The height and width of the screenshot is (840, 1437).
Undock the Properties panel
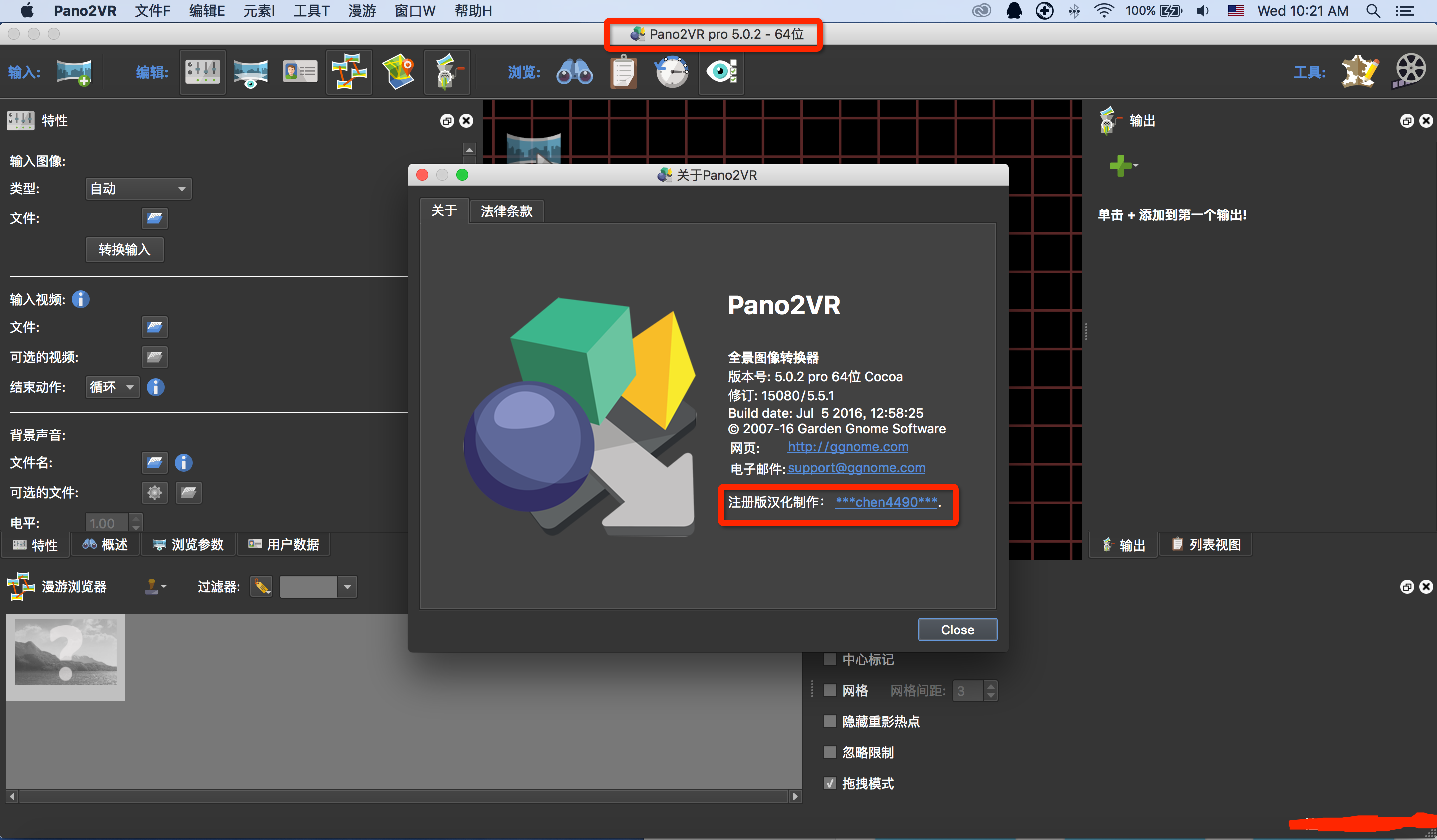click(447, 121)
